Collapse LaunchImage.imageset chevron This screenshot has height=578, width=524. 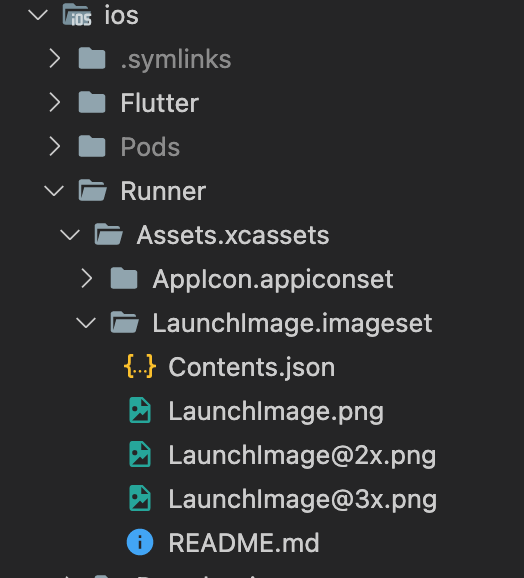86,323
